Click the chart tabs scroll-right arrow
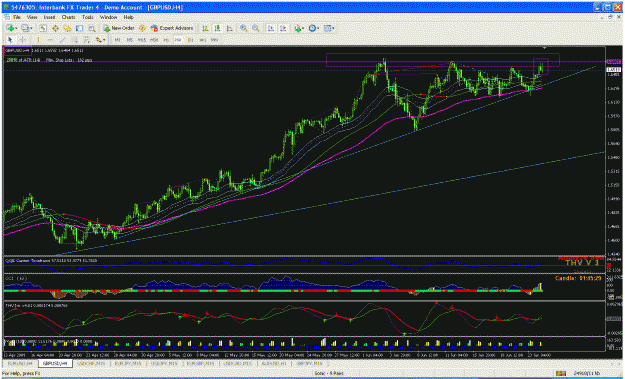625x379 pixels. pyautogui.click(x=620, y=363)
